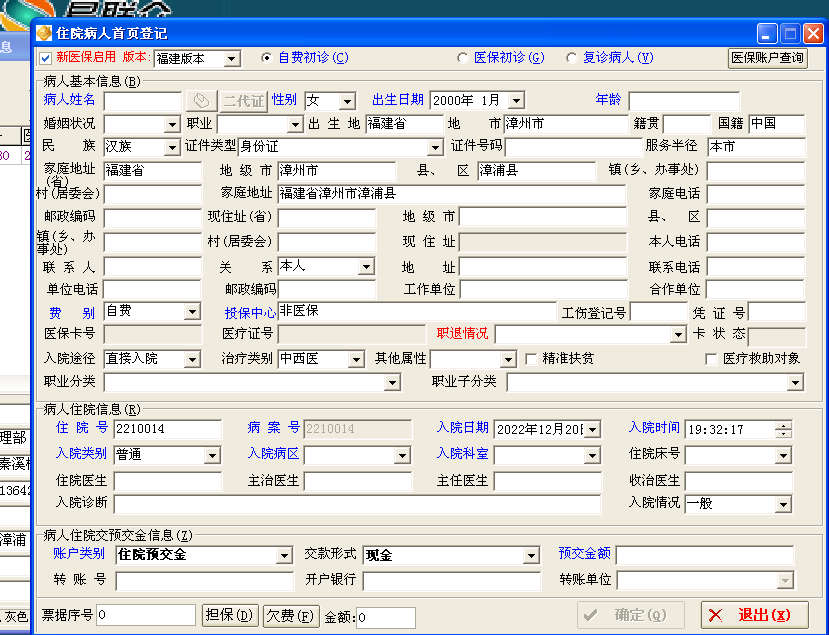
Task: Click the 确定(Q) button
Action: 630,615
